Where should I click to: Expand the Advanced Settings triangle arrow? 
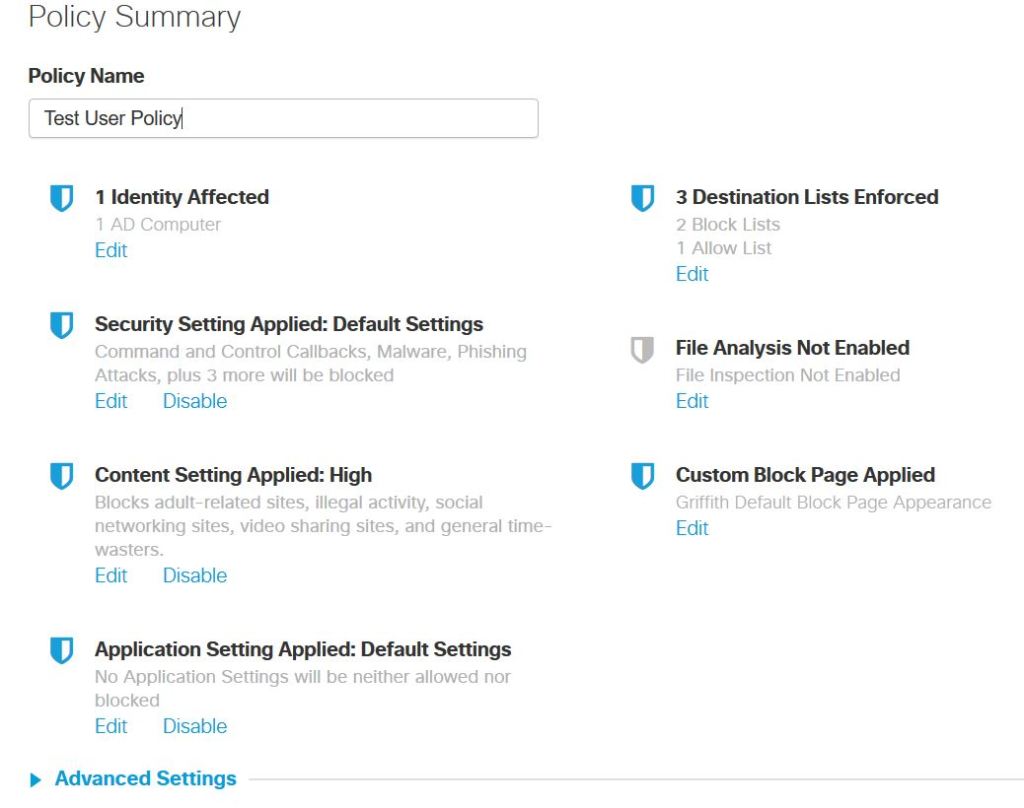click(37, 780)
